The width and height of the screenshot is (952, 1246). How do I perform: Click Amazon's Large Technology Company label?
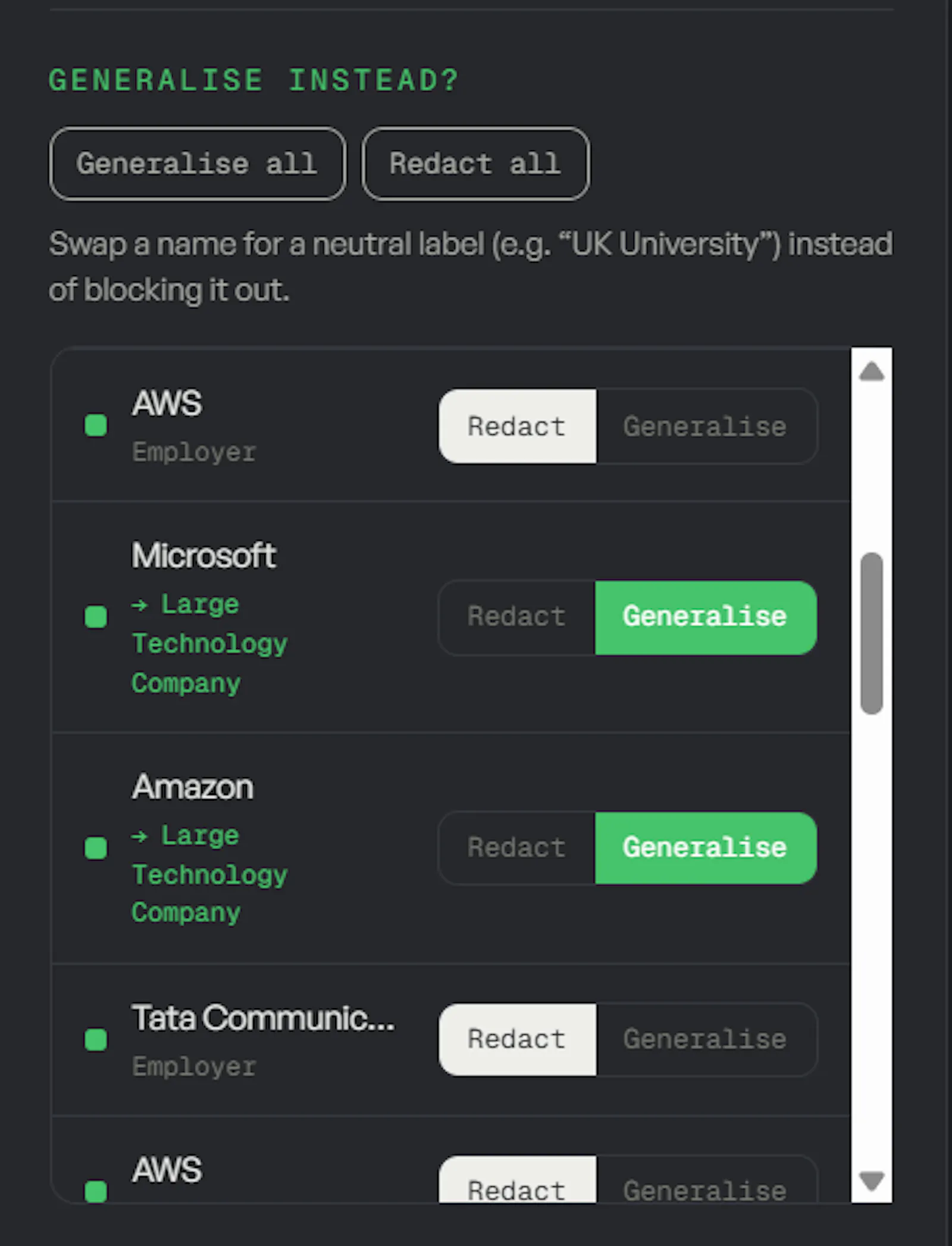[x=209, y=874]
